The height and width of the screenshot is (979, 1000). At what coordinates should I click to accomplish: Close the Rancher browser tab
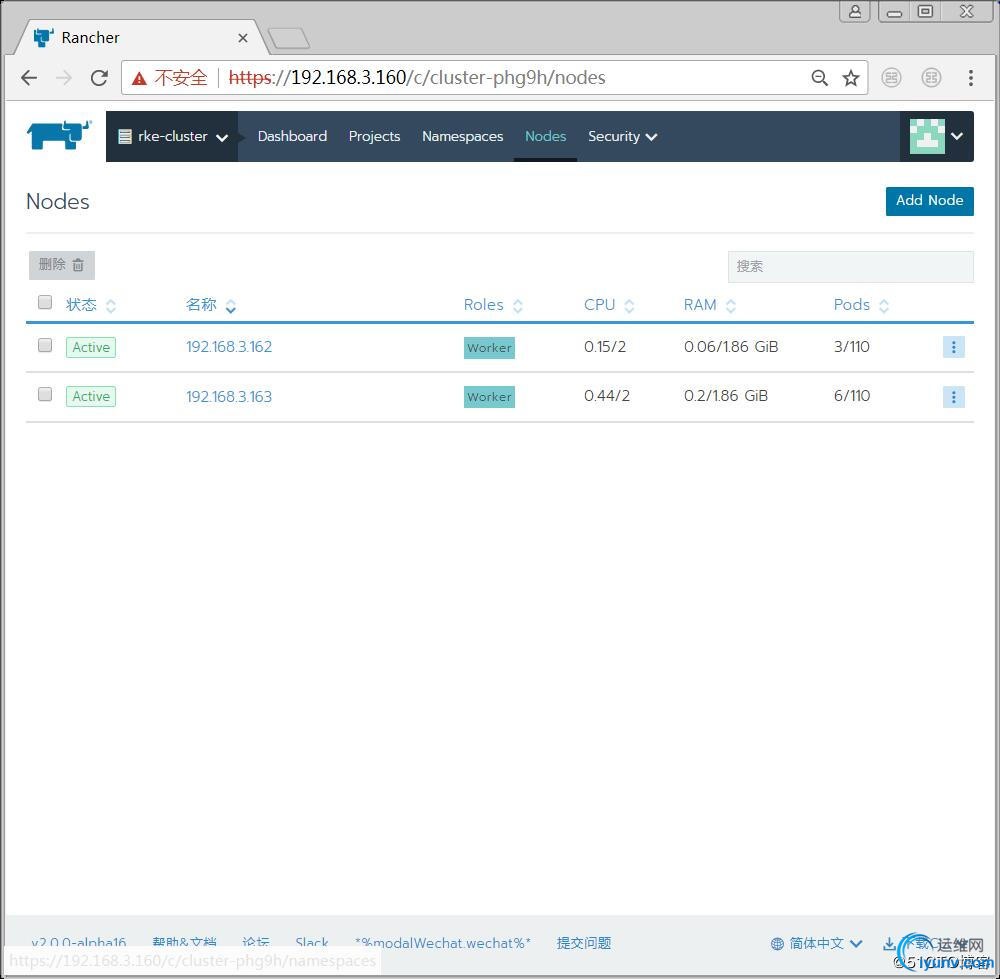tap(242, 38)
